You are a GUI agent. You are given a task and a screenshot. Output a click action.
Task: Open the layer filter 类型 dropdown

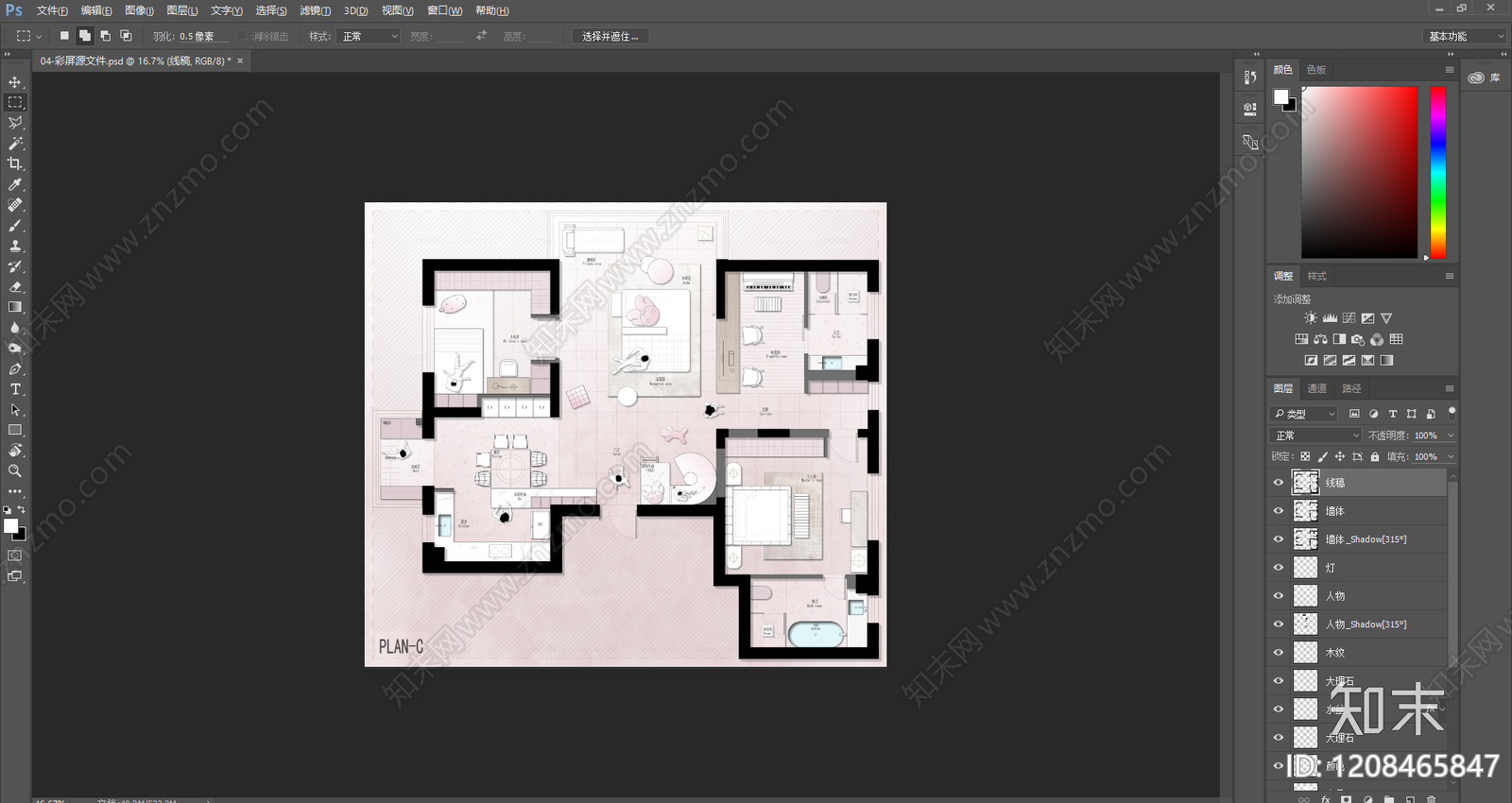coord(1304,414)
